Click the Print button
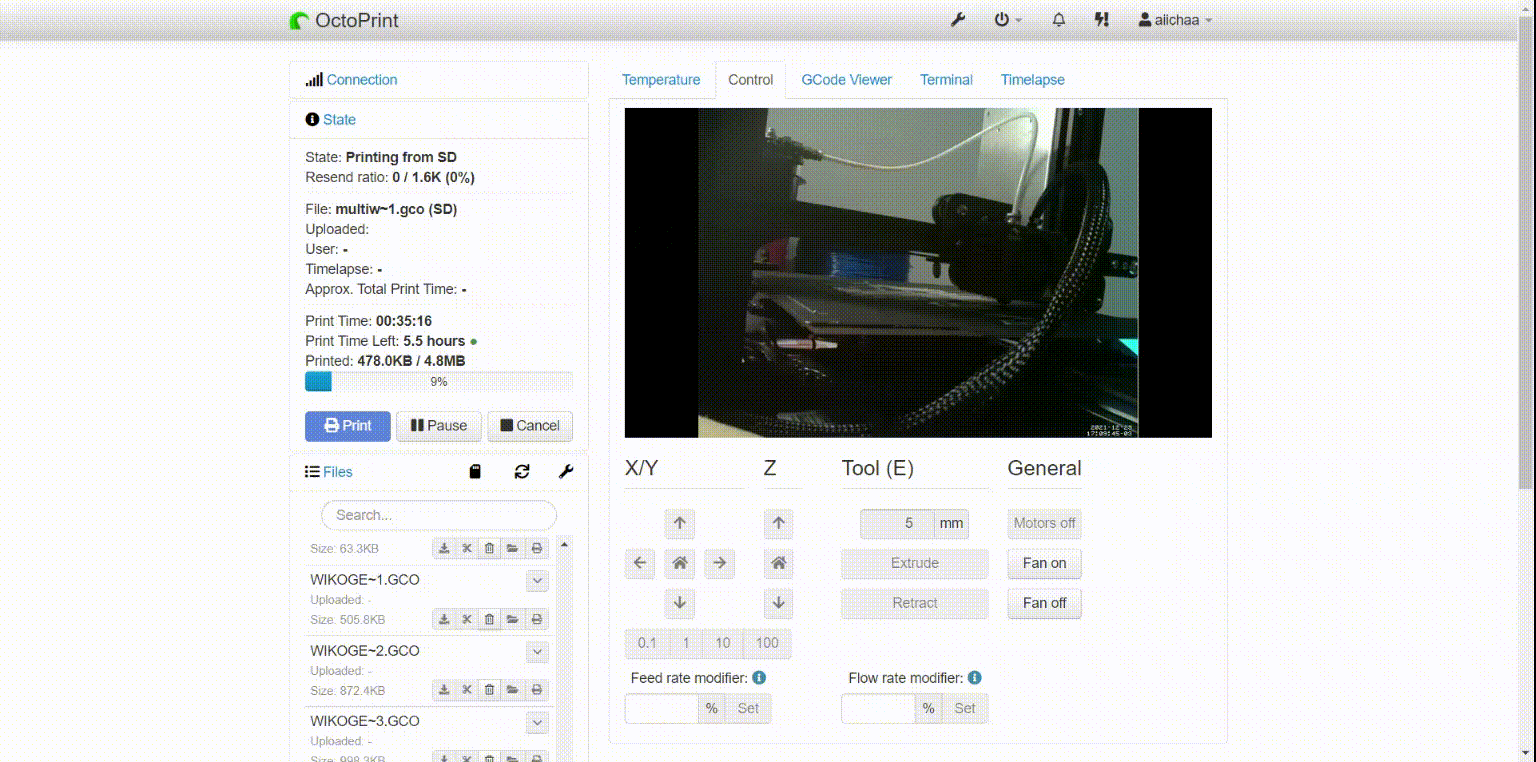The width and height of the screenshot is (1536, 762). pyautogui.click(x=348, y=426)
